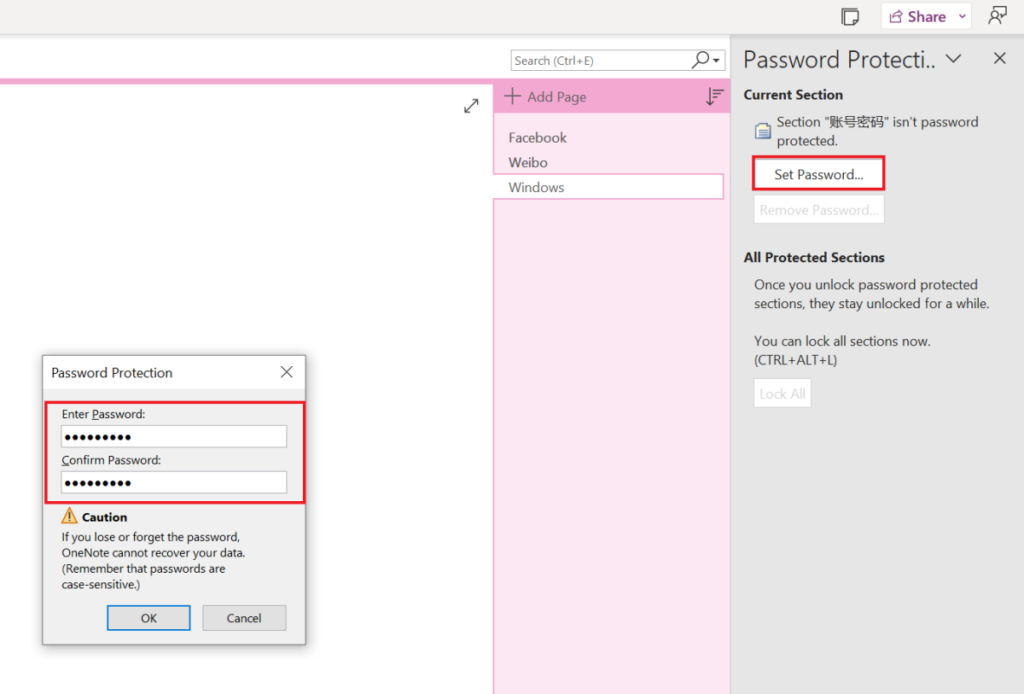The image size is (1024, 694).
Task: Click the sort pages icon
Action: (714, 97)
